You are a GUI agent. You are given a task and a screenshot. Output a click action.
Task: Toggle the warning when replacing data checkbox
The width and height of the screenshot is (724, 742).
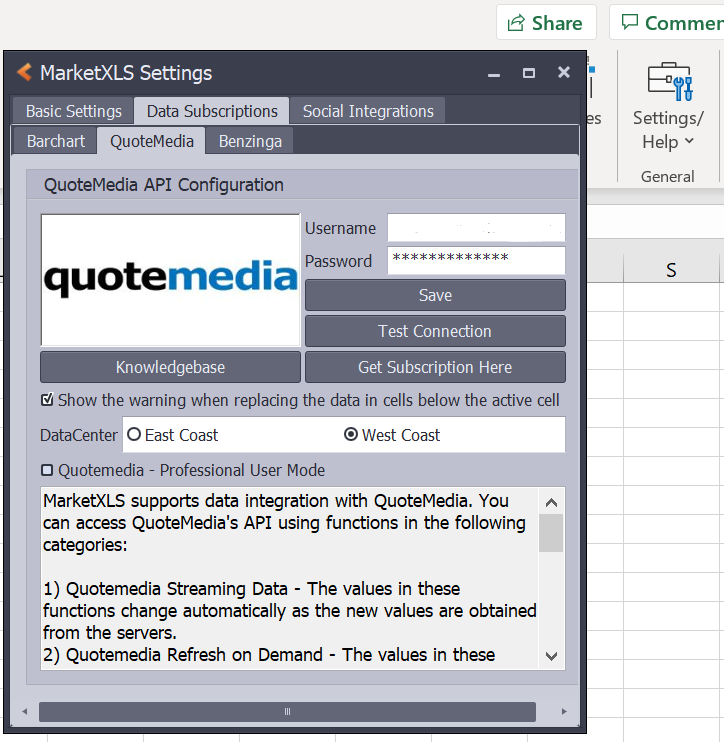[x=47, y=400]
